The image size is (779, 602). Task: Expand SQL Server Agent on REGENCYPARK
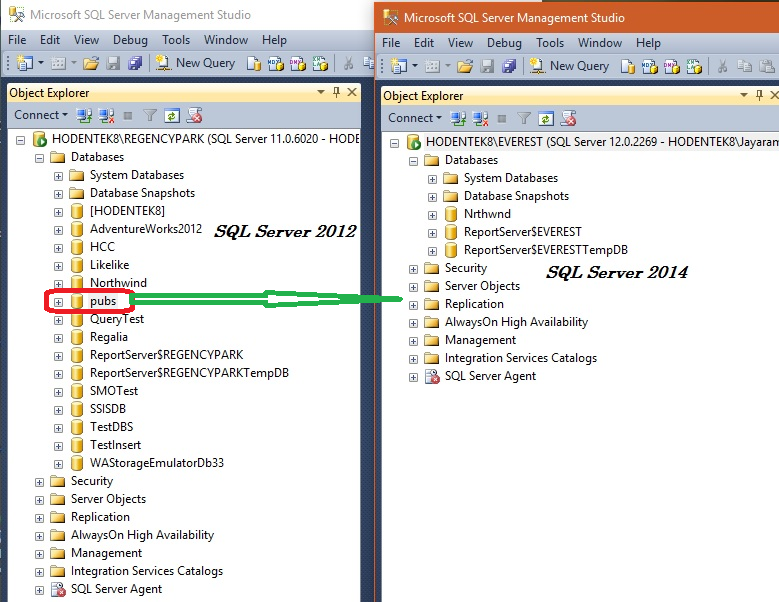(39, 590)
